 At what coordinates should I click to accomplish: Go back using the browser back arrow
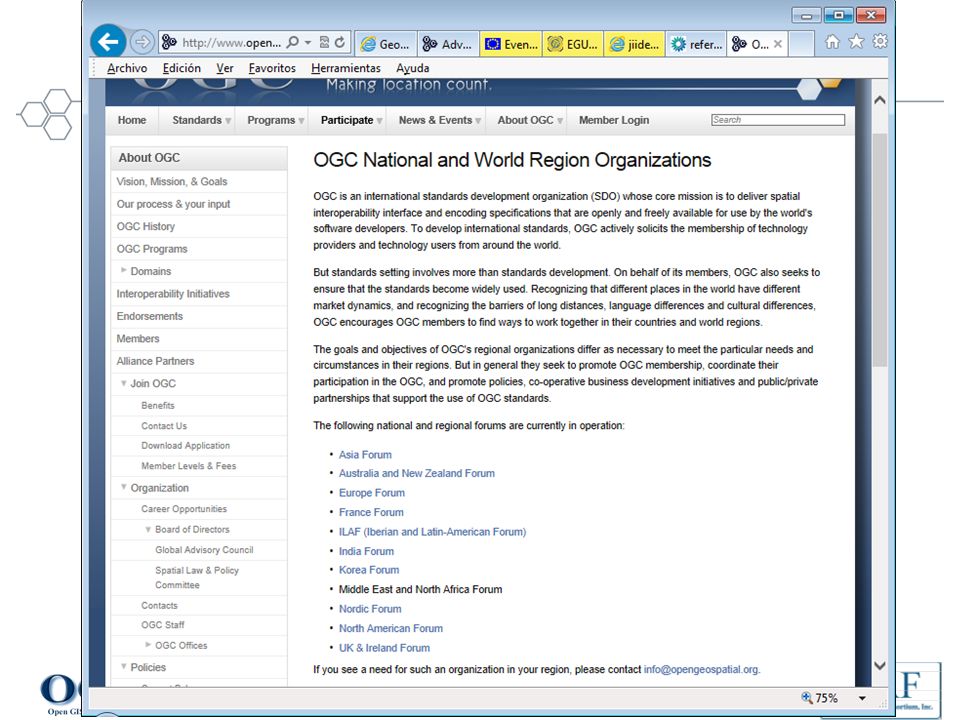[x=108, y=42]
